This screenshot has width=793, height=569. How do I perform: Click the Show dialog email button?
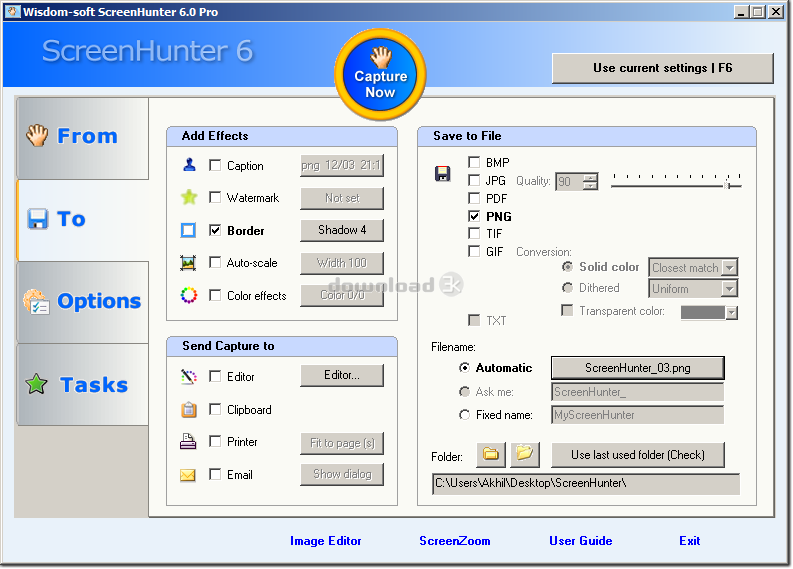coord(342,474)
